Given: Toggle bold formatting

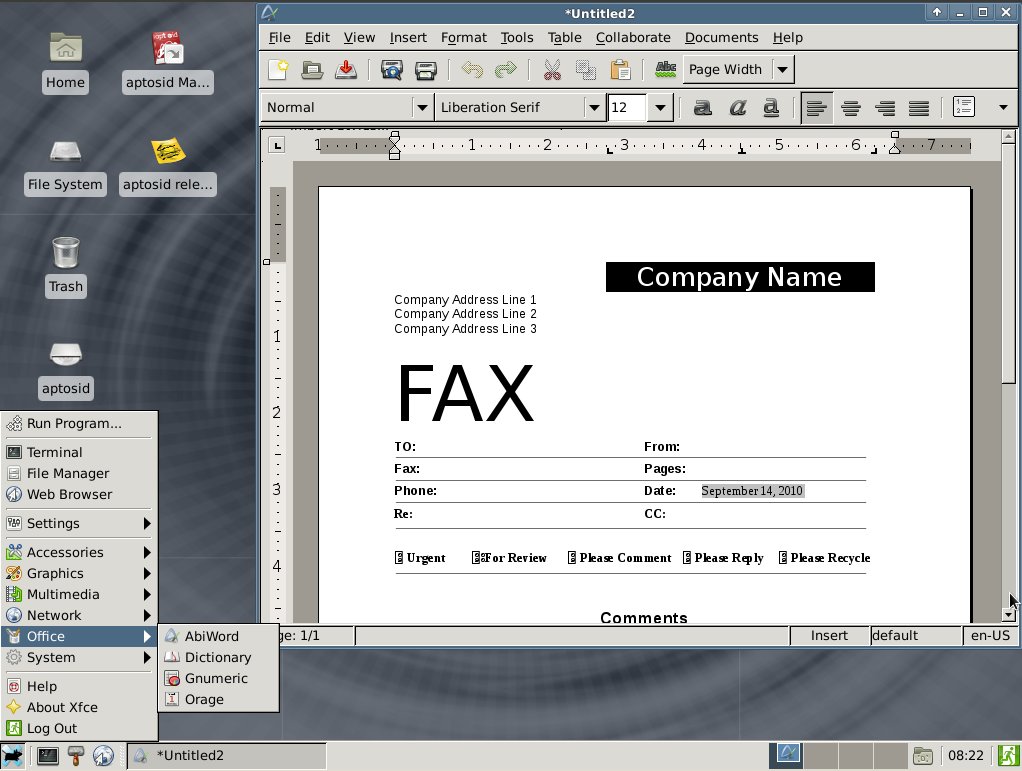Looking at the screenshot, I should (x=703, y=107).
